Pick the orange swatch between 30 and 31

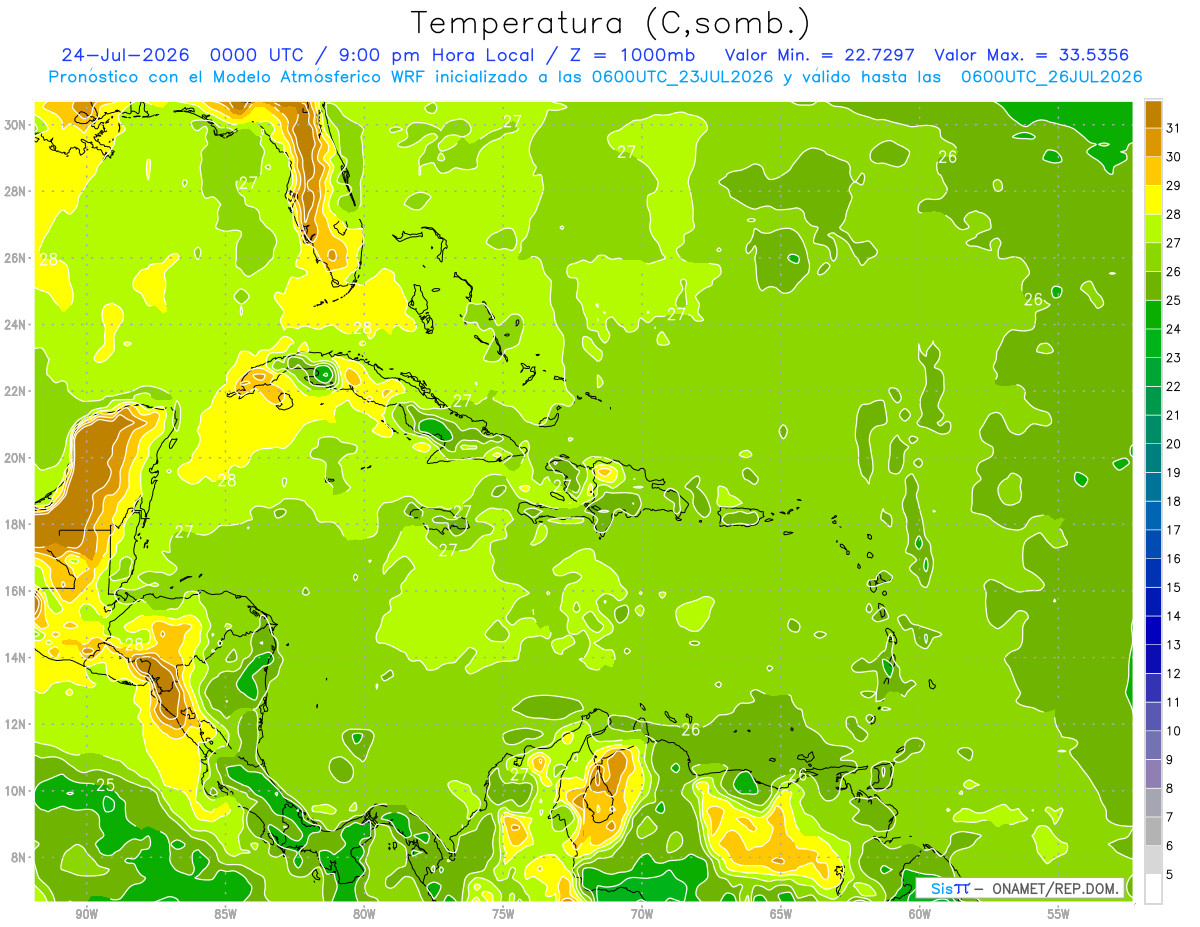[x=1153, y=142]
